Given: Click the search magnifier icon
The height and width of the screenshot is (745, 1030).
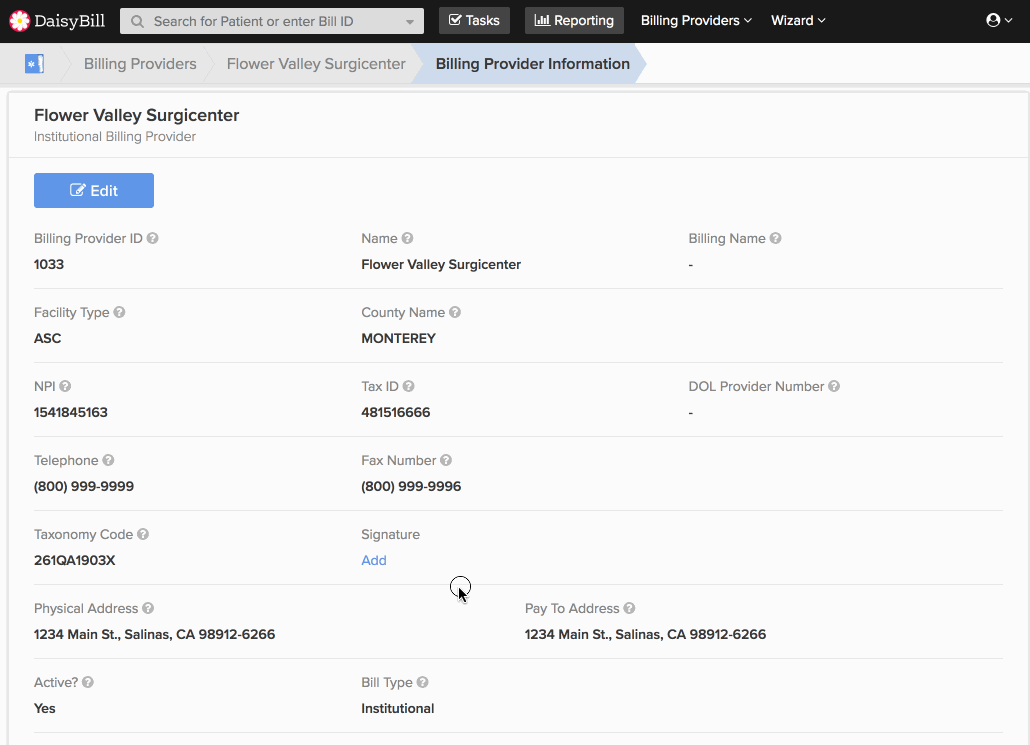Looking at the screenshot, I should (137, 22).
